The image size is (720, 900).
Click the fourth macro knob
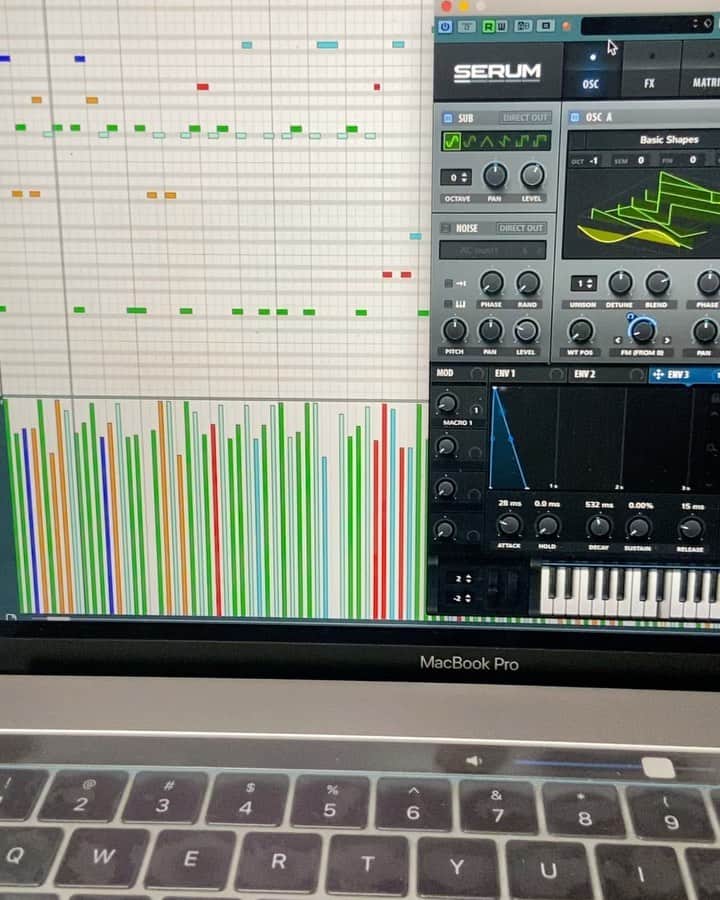coord(445,529)
